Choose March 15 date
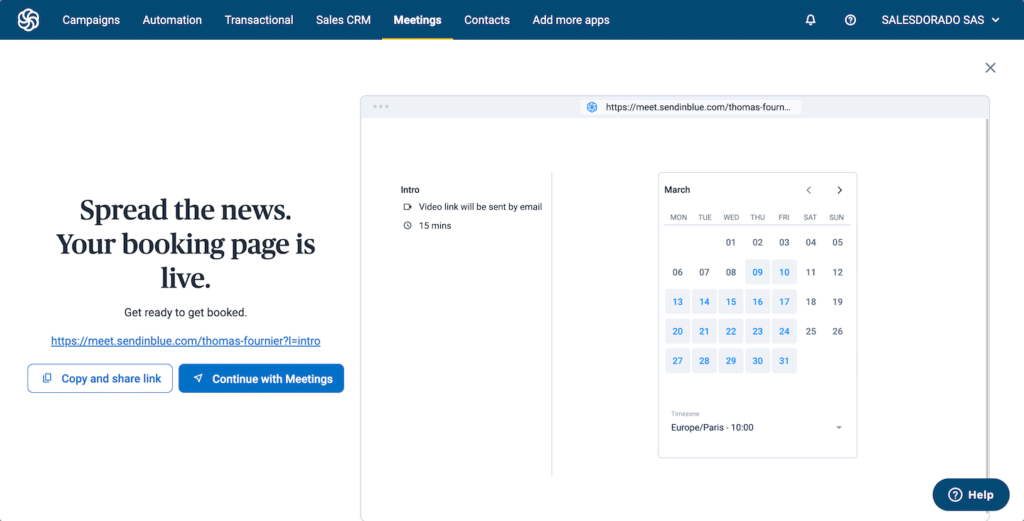 click(731, 302)
